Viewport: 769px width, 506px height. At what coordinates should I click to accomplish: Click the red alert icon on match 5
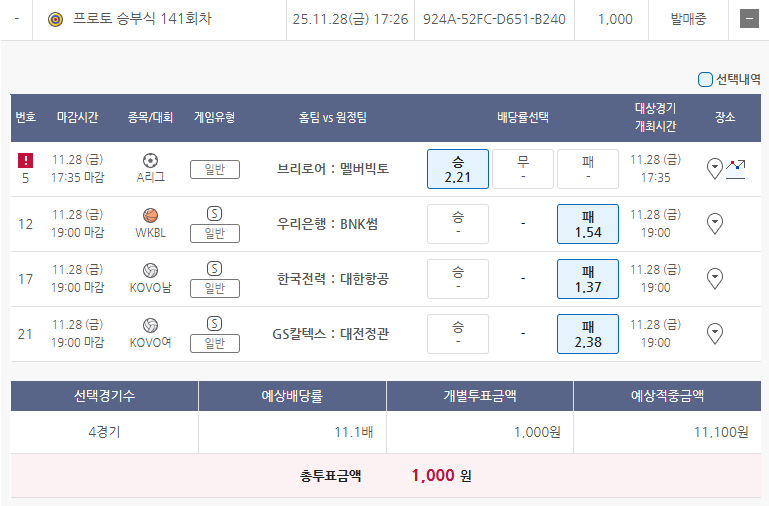coord(26,160)
